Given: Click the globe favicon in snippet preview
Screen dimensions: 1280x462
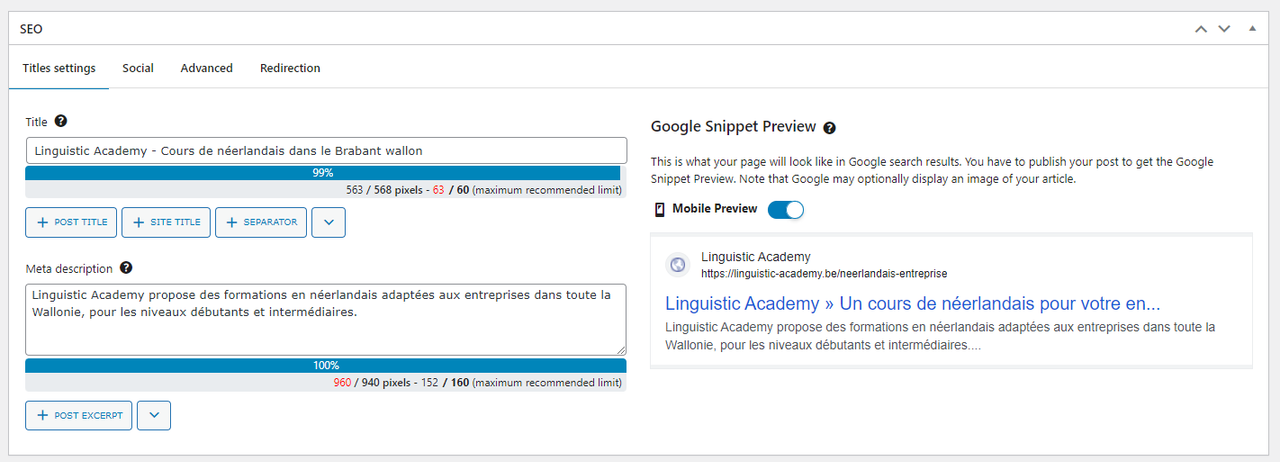Looking at the screenshot, I should tap(678, 265).
